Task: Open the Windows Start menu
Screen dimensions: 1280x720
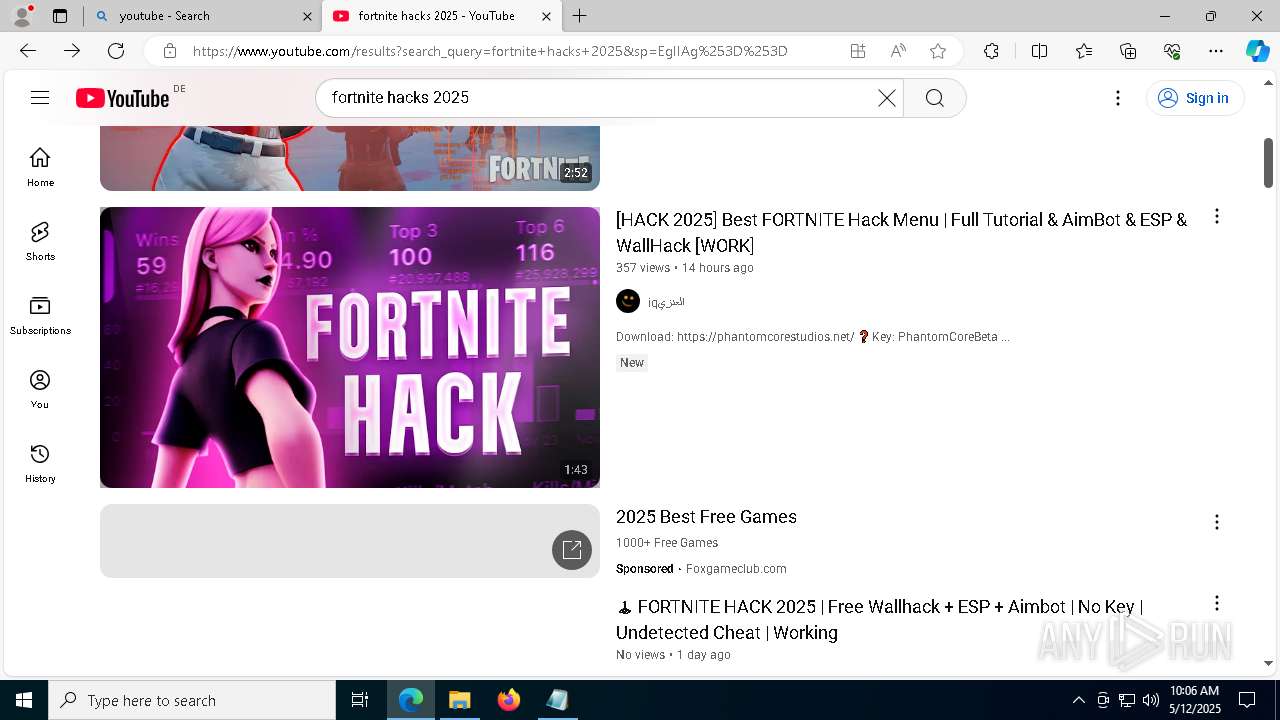Action: [x=24, y=700]
